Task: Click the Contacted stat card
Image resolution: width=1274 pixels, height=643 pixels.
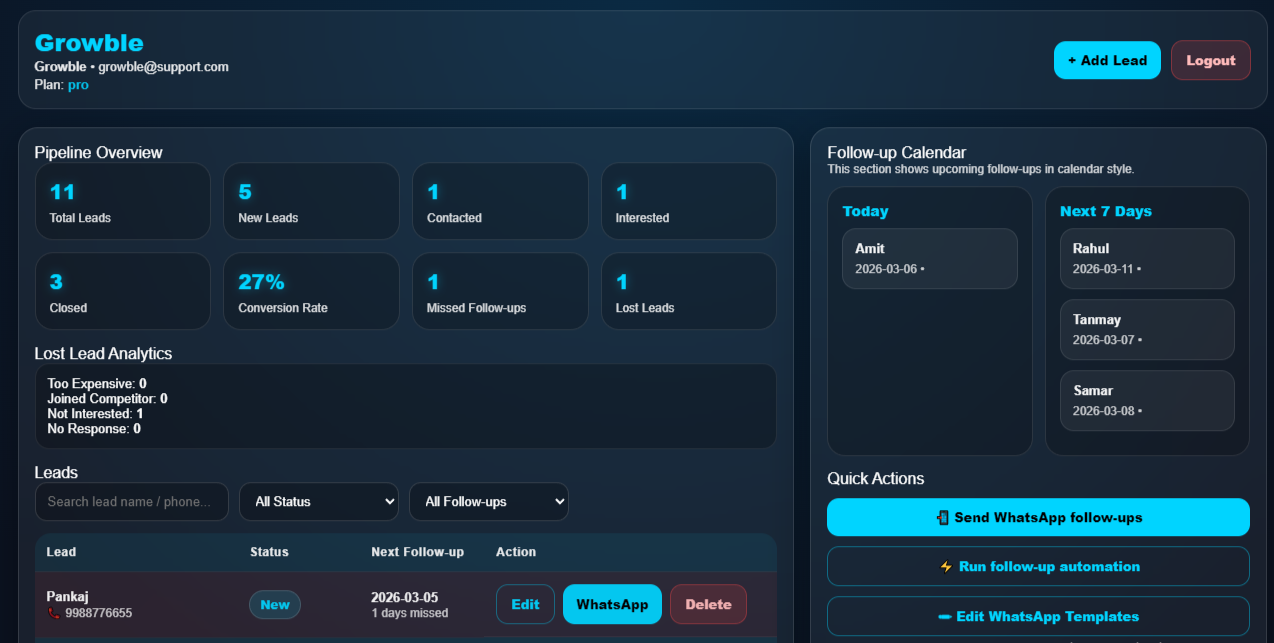Action: tap(500, 201)
